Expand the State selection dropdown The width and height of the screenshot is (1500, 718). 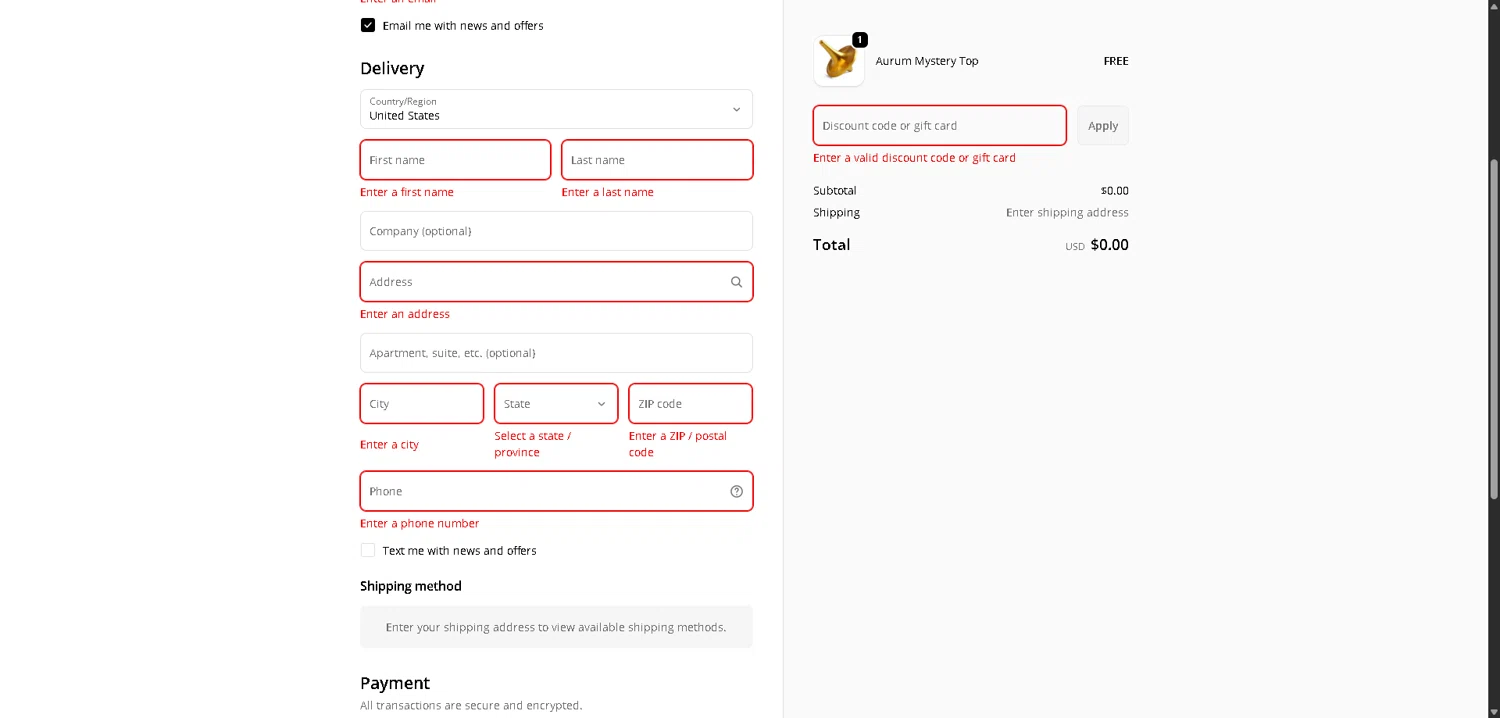555,404
